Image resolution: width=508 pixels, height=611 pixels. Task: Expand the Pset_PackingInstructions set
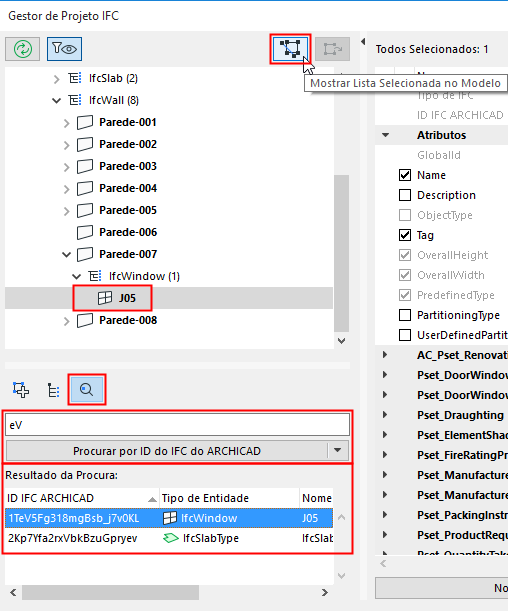[x=385, y=514]
